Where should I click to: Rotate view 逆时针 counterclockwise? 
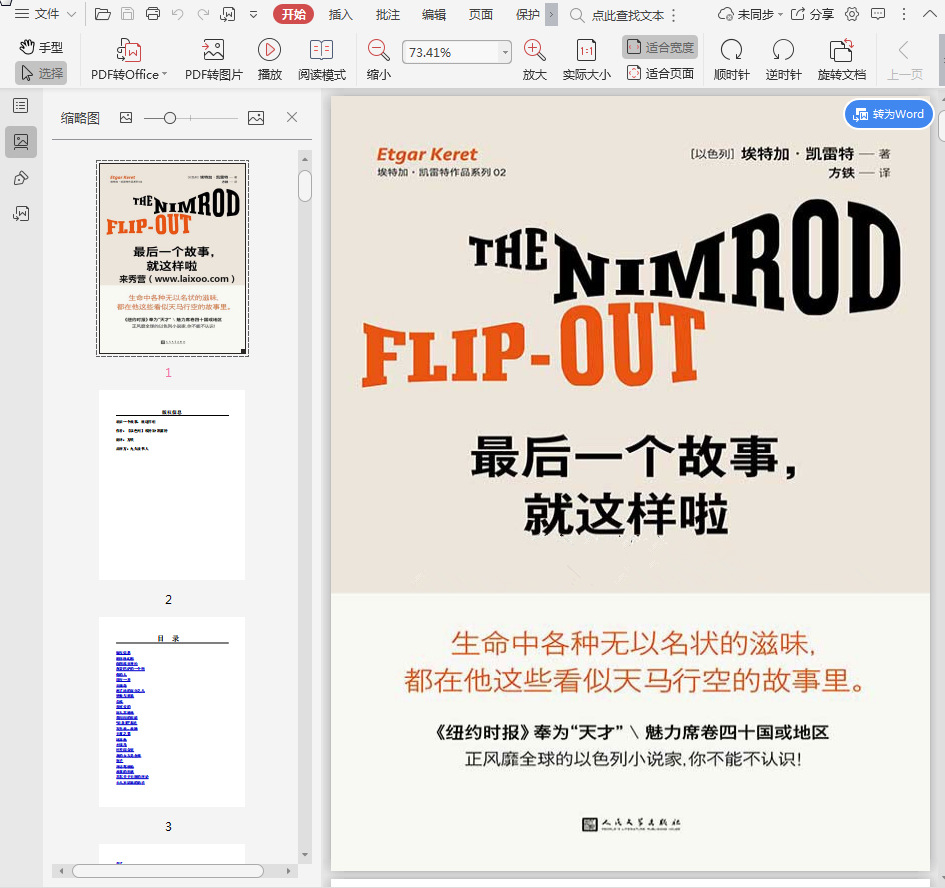783,59
